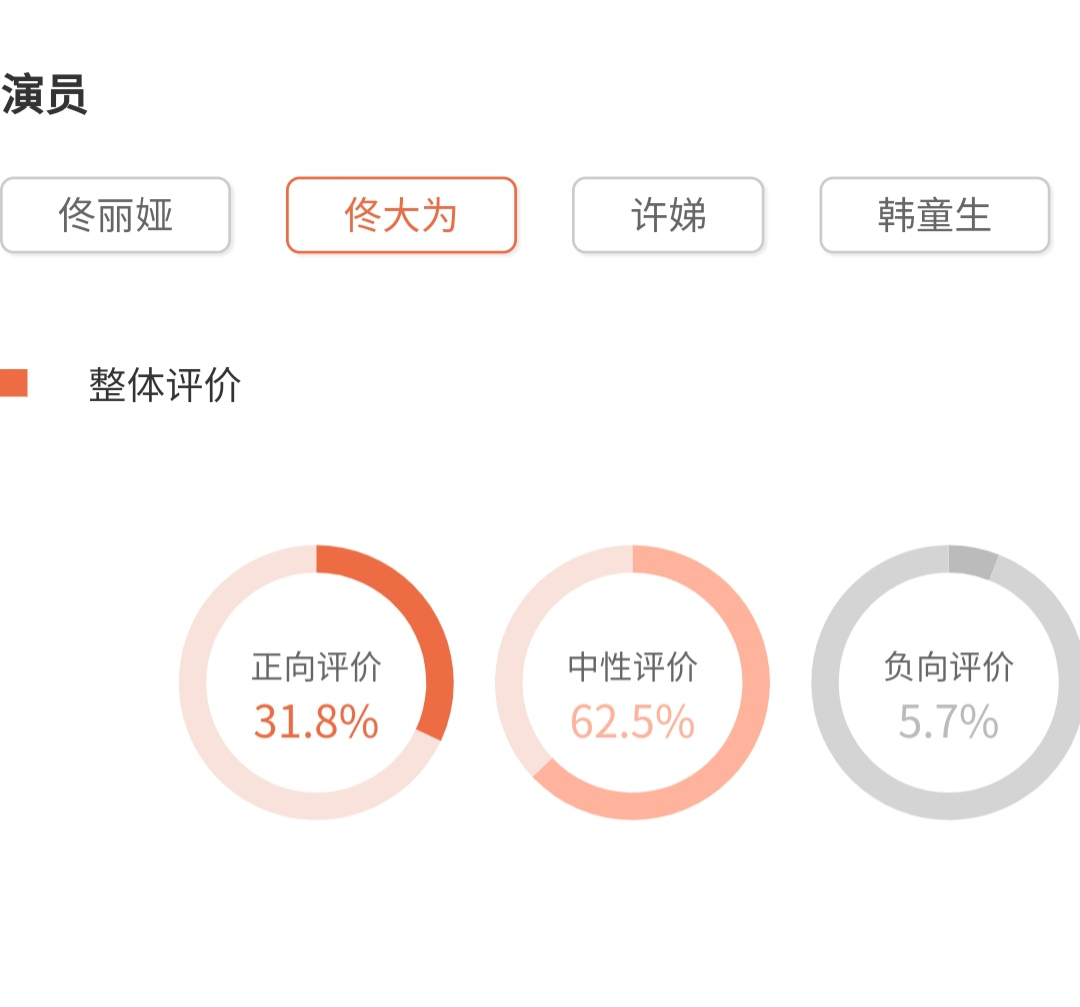The width and height of the screenshot is (1080, 1007).
Task: Choose the 韩童生 actor tab
Action: click(934, 215)
